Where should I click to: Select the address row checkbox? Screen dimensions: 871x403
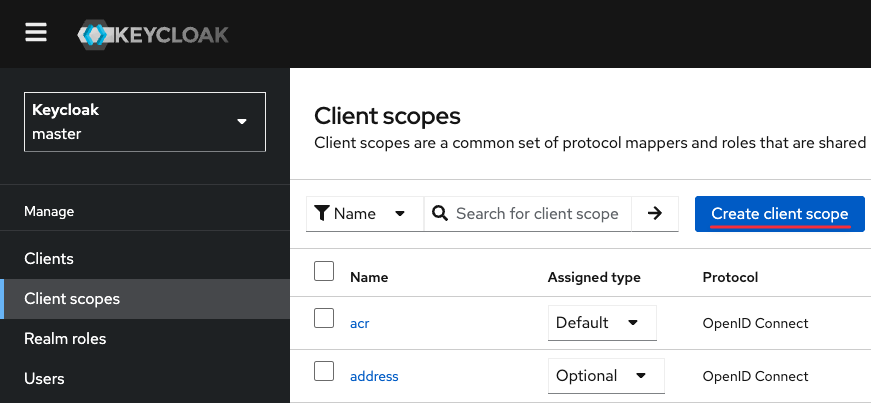pyautogui.click(x=324, y=372)
